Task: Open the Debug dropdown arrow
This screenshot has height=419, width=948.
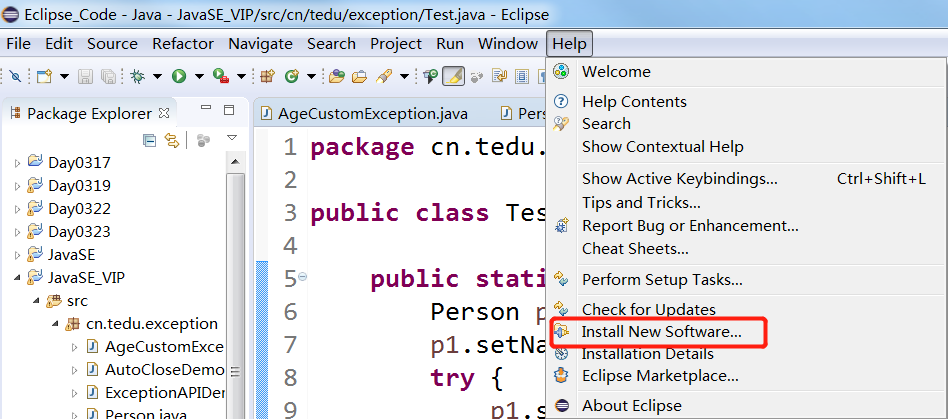Action: [157, 77]
